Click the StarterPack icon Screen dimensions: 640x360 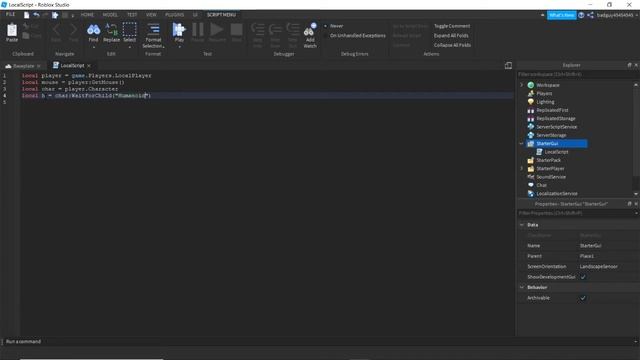click(531, 160)
